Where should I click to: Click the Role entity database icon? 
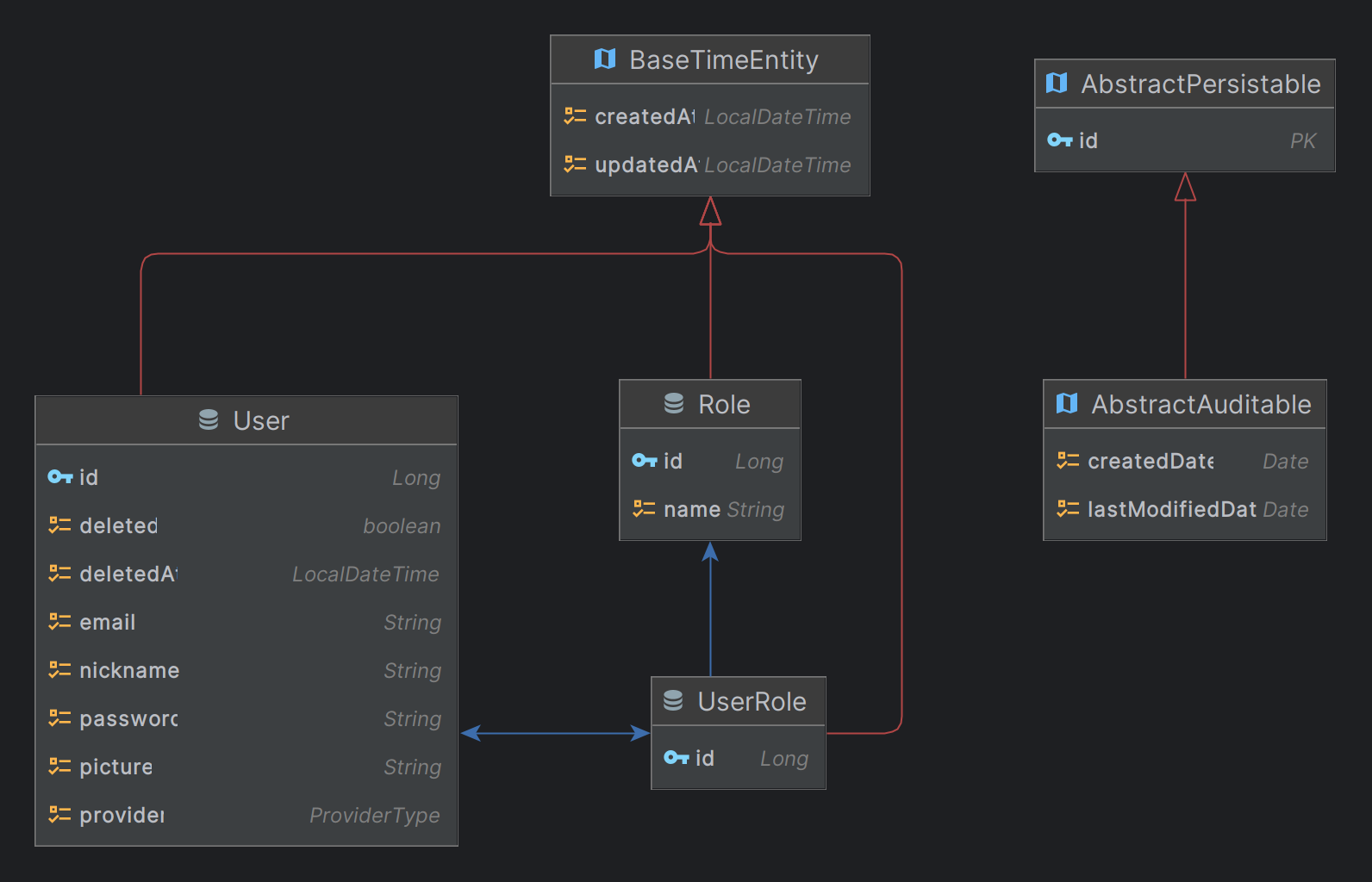674,403
